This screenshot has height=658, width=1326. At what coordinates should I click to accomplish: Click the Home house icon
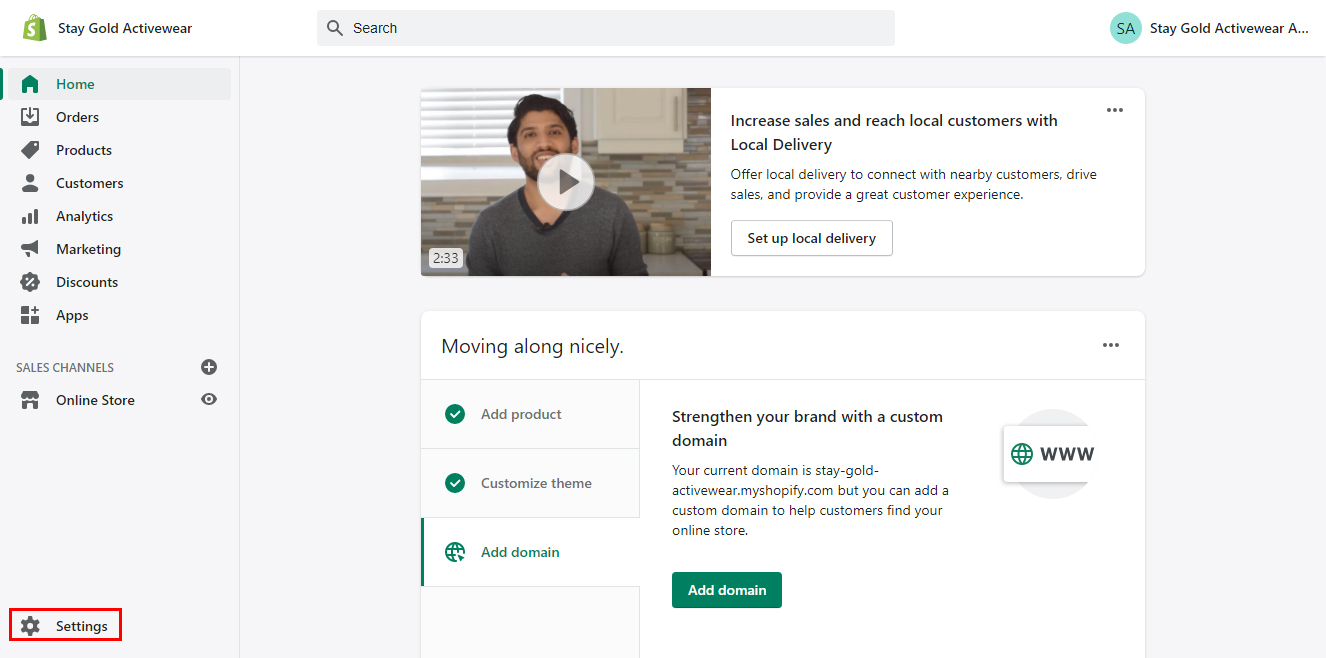click(30, 84)
